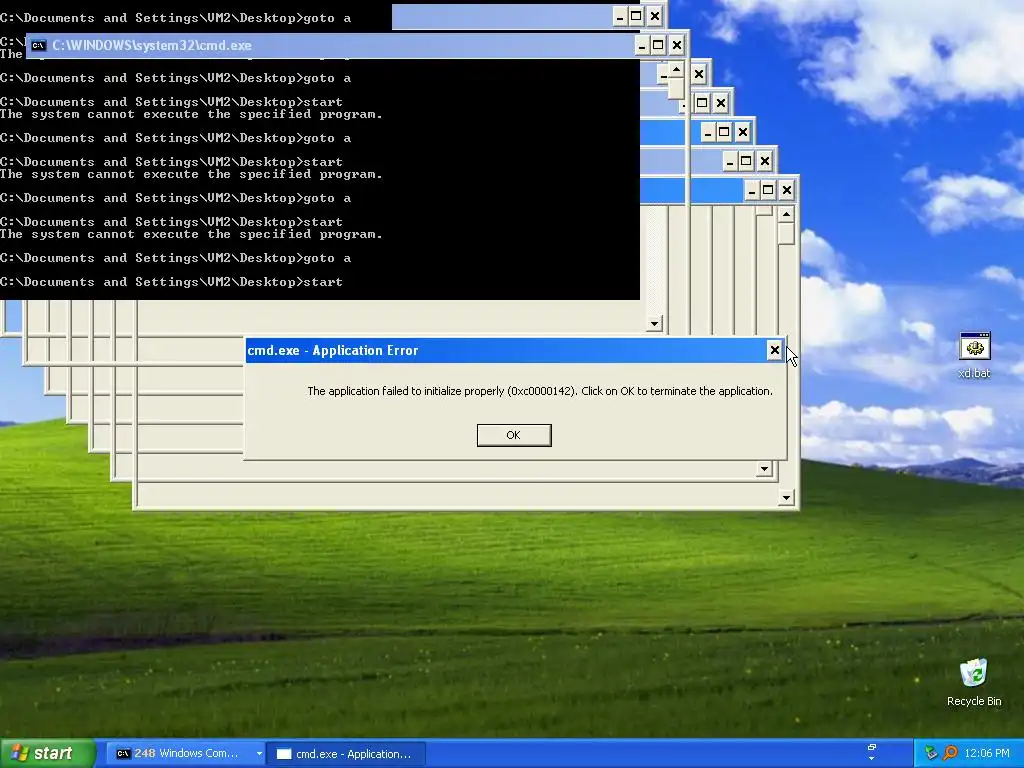Close the cmd.exe Application Error dialog
This screenshot has width=1024, height=768.
pyautogui.click(x=775, y=351)
